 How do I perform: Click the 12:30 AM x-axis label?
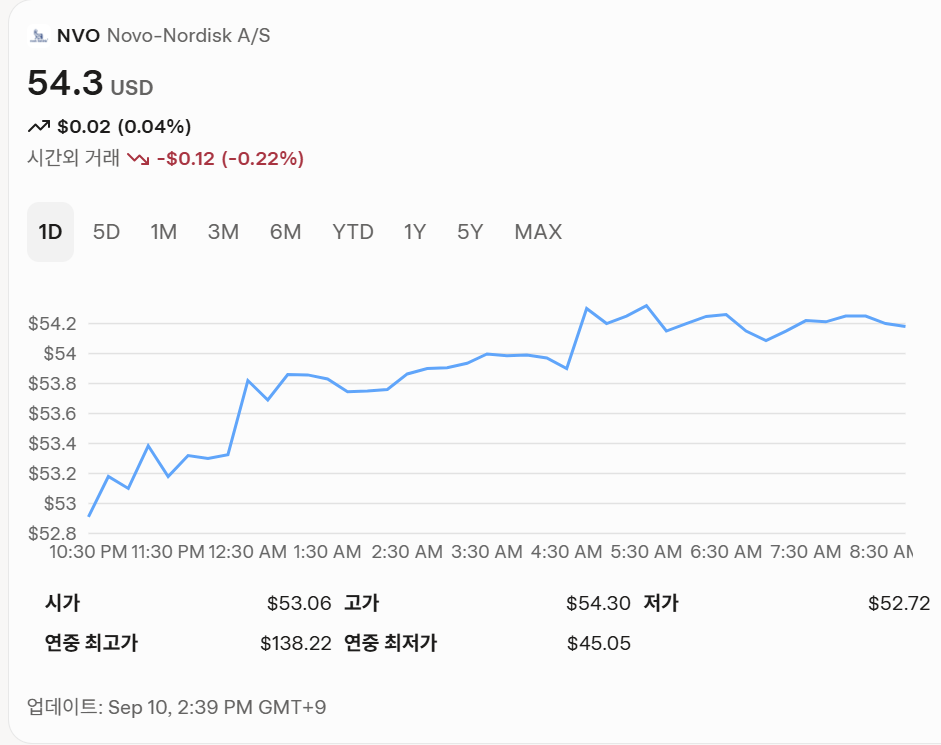(x=248, y=552)
